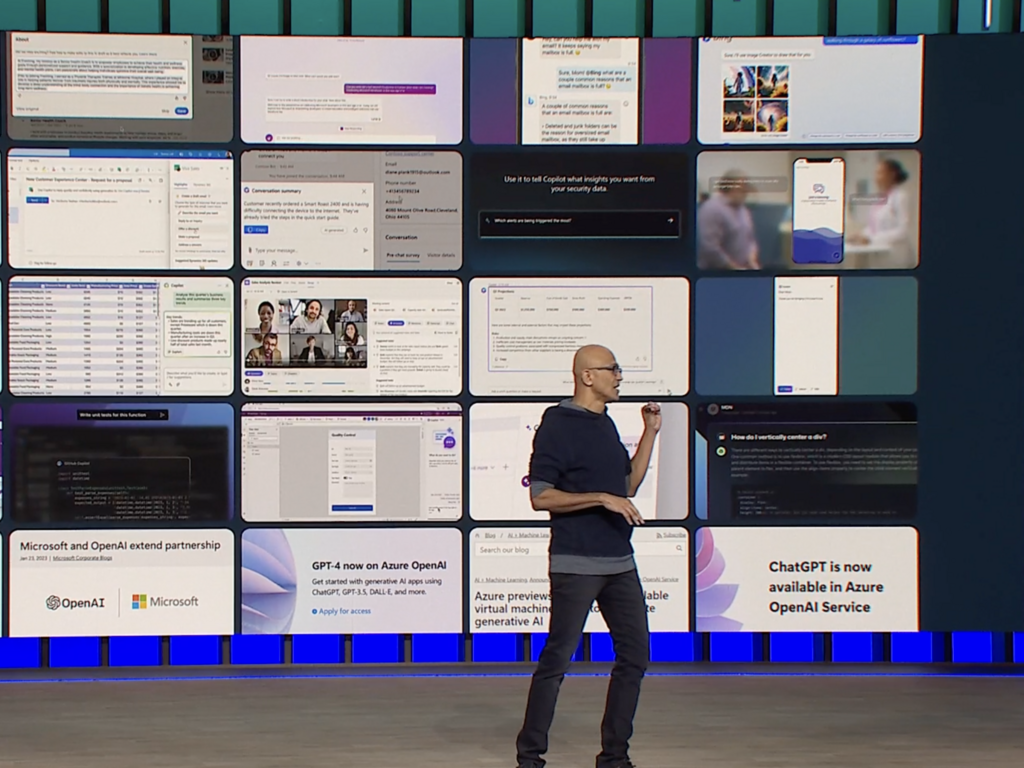Viewport: 1024px width, 768px height.
Task: Click the attachment icon left of 'Type your message'
Action: (249, 250)
